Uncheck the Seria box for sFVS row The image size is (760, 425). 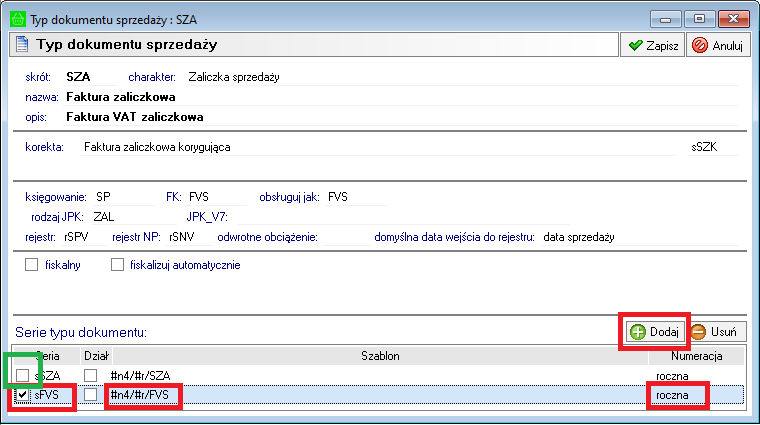point(24,395)
